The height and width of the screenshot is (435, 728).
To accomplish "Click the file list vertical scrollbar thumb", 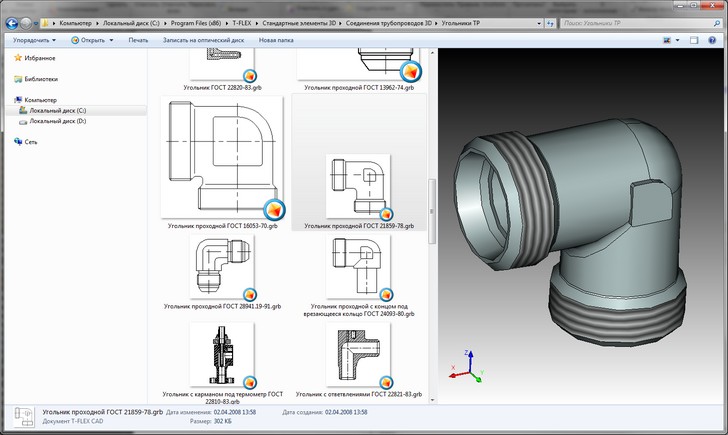I will point(432,211).
